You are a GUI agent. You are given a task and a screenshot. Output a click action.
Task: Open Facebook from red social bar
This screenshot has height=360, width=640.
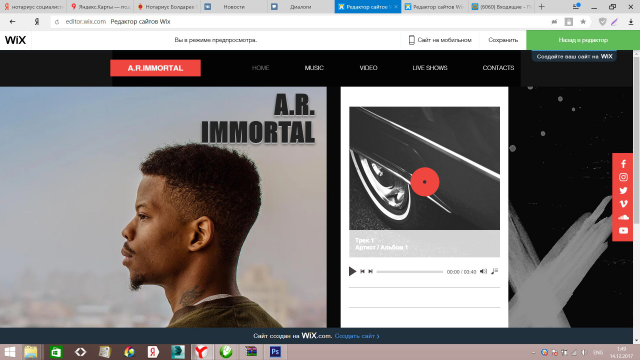[623, 164]
